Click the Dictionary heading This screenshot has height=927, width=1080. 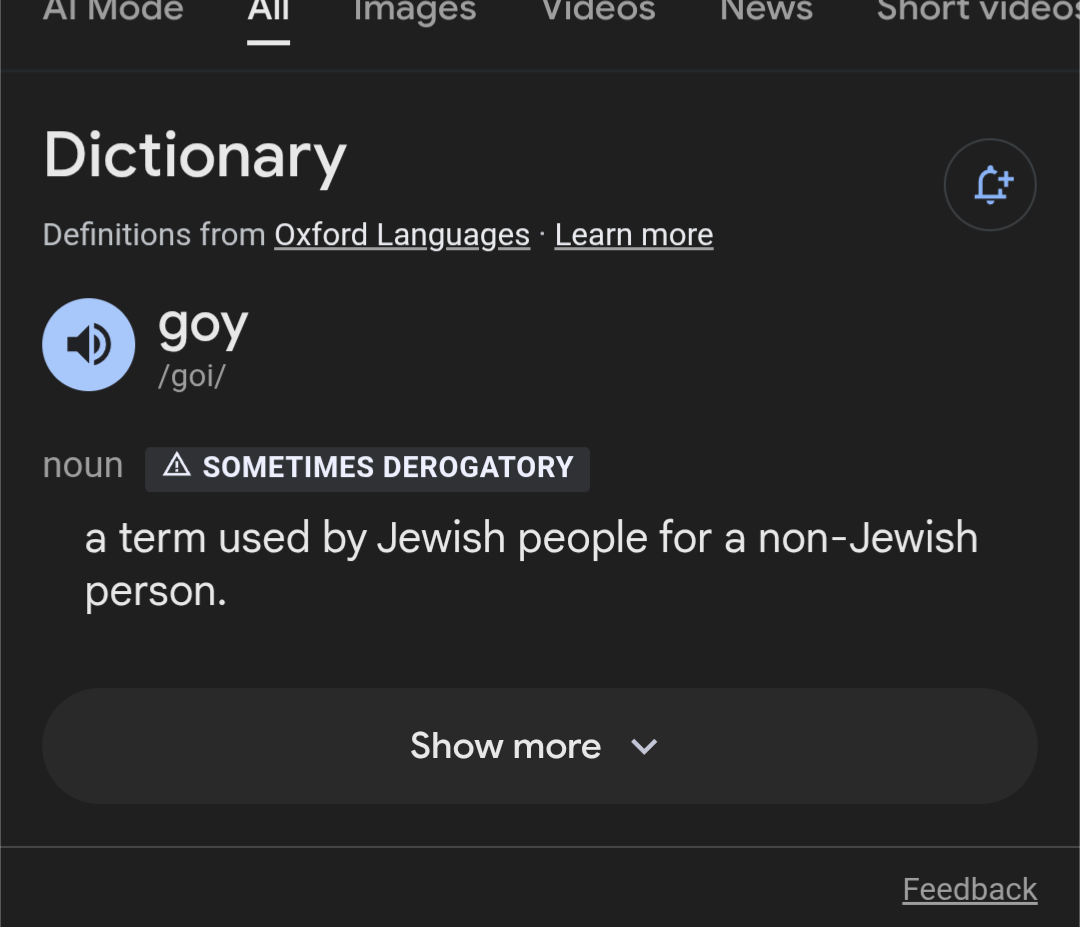[195, 157]
